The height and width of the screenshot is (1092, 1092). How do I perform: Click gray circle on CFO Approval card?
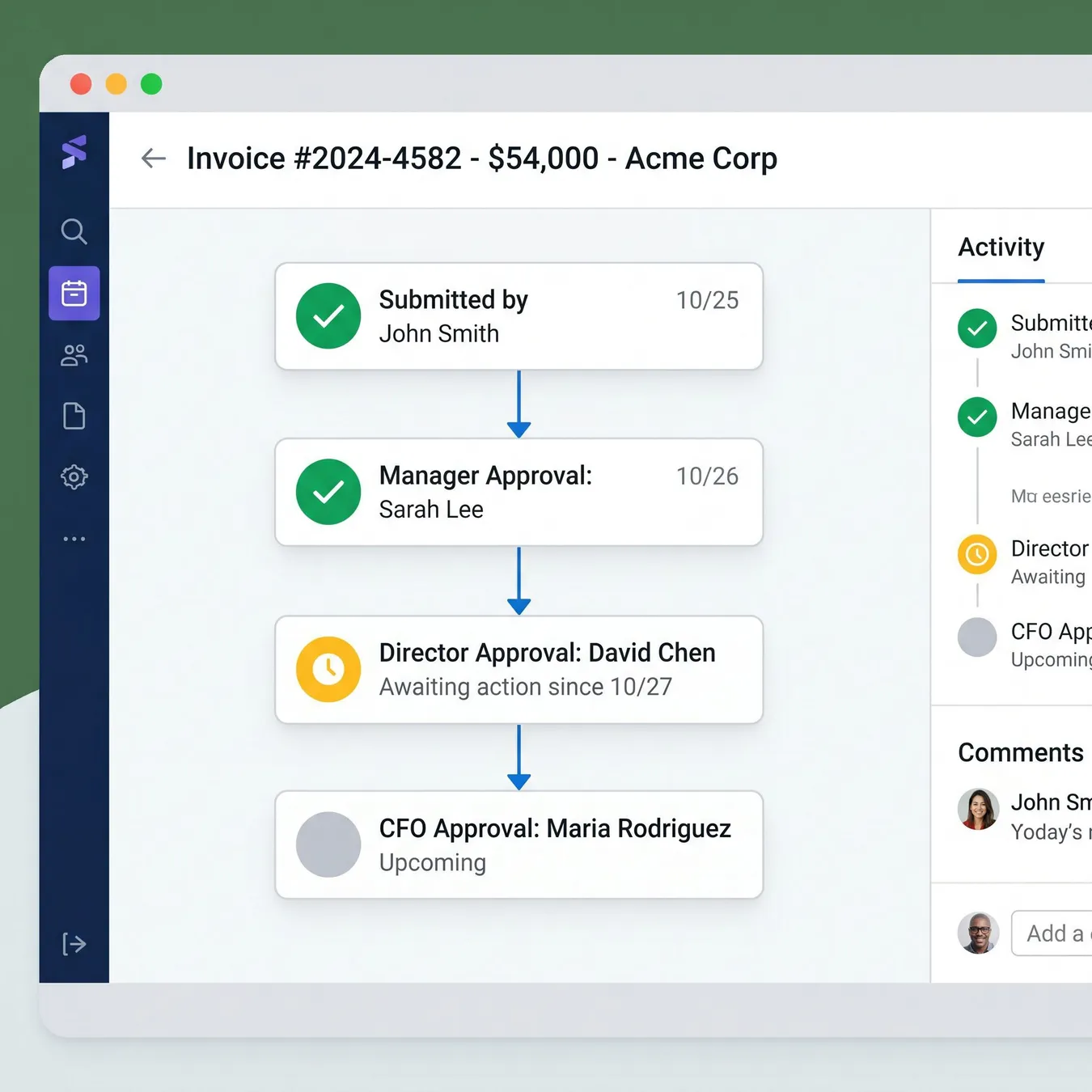tap(328, 844)
